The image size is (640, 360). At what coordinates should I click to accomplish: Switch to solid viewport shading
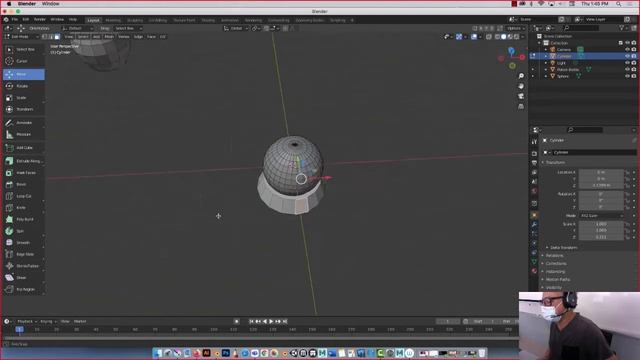[503, 37]
